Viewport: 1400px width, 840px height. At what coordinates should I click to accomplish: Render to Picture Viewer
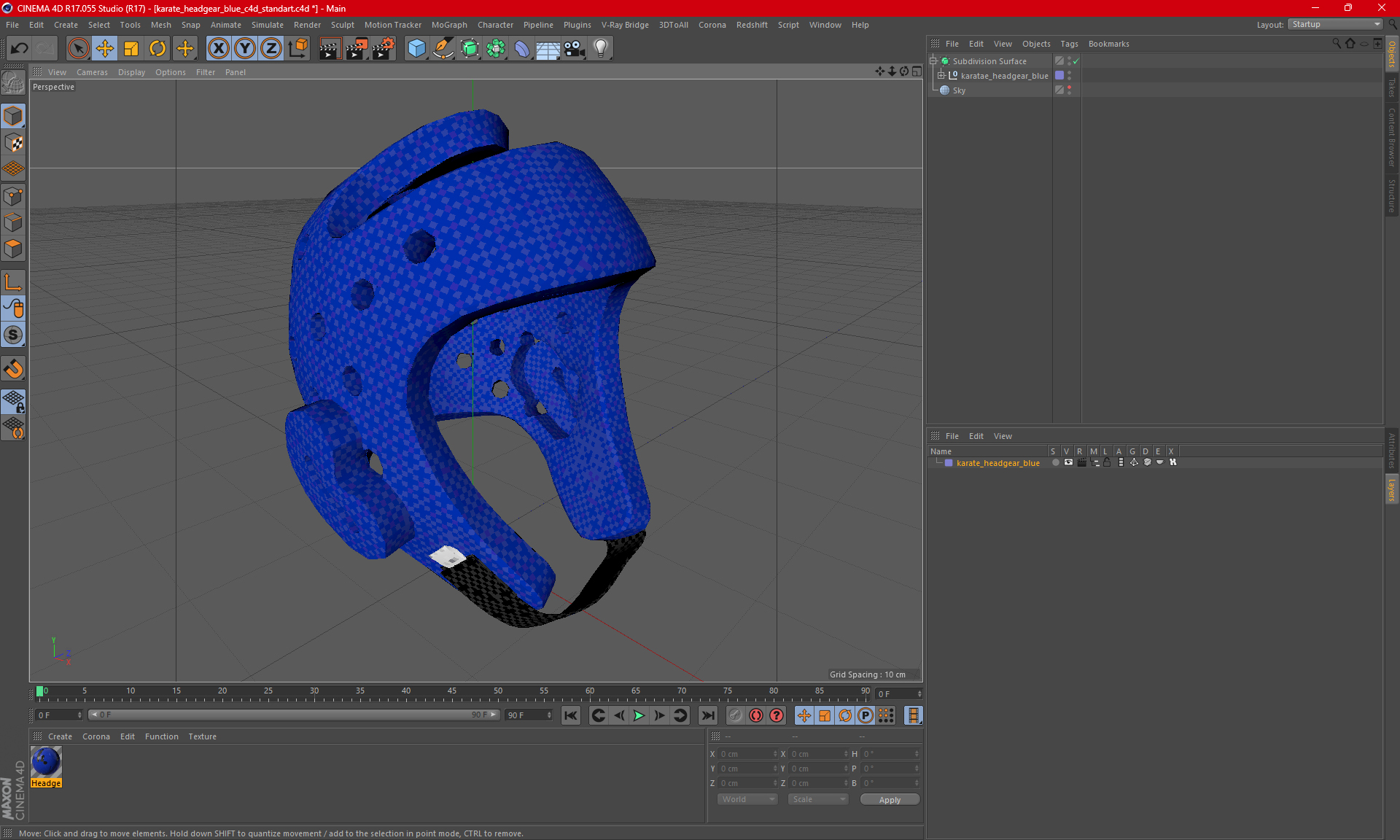pos(357,49)
